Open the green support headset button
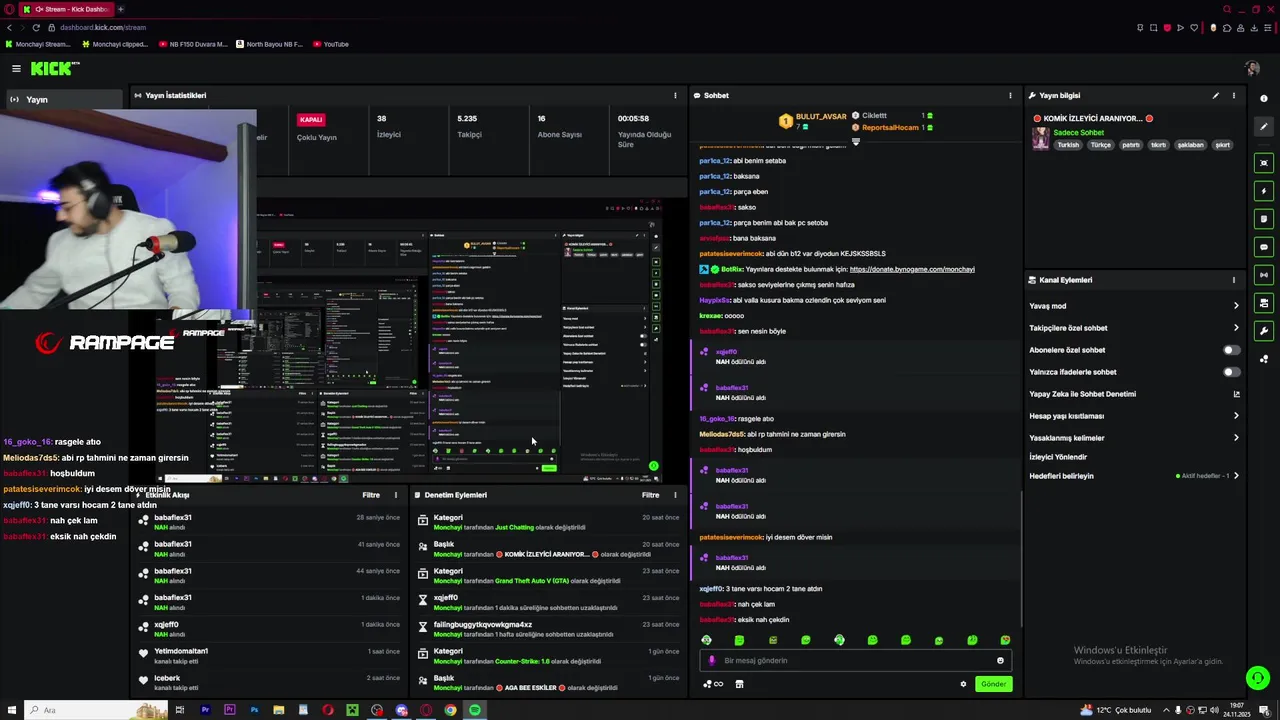 click(x=1258, y=678)
